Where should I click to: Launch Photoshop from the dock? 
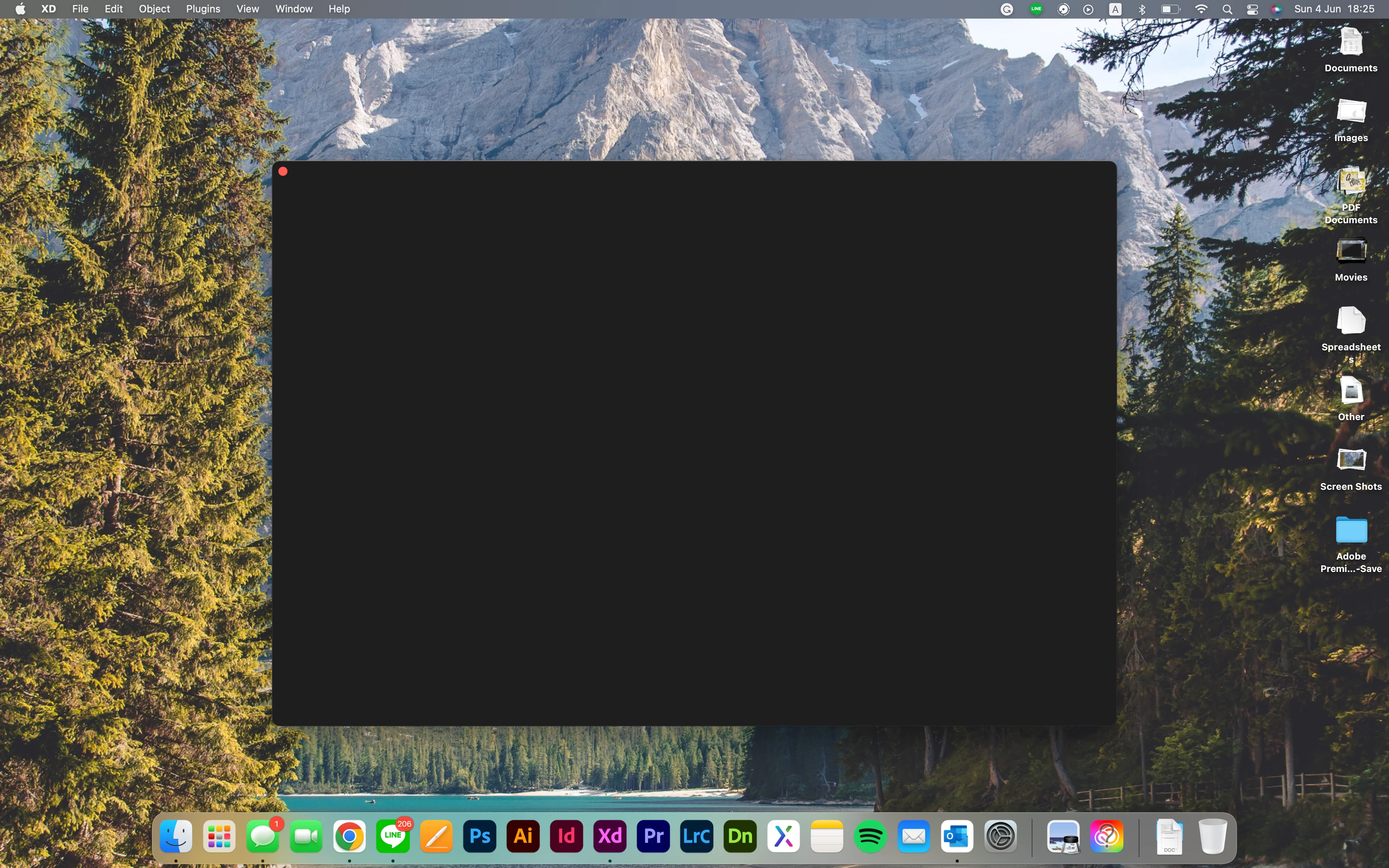[x=479, y=837]
